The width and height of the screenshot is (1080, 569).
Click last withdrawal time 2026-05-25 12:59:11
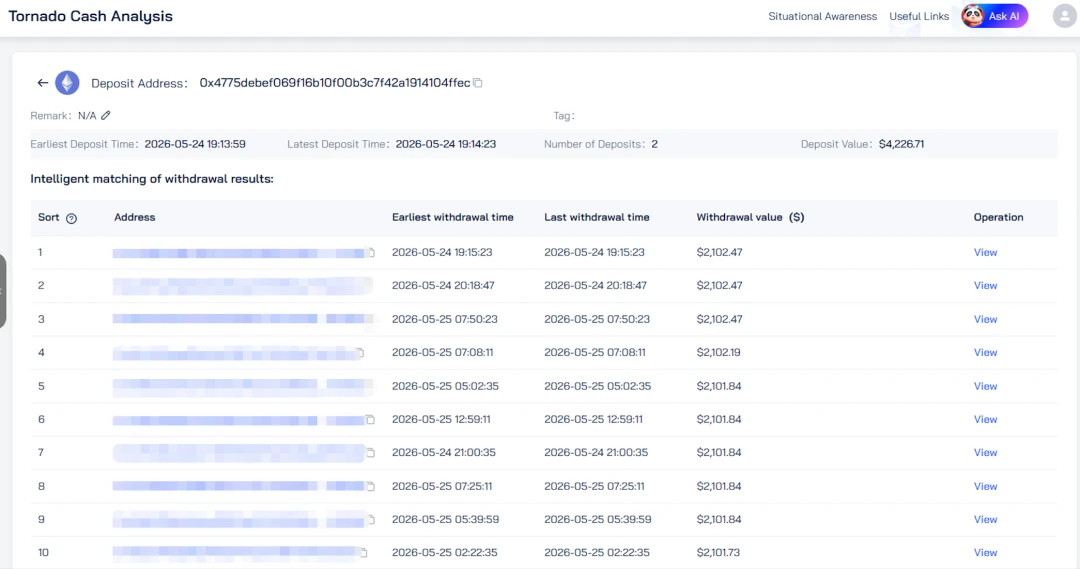[593, 419]
